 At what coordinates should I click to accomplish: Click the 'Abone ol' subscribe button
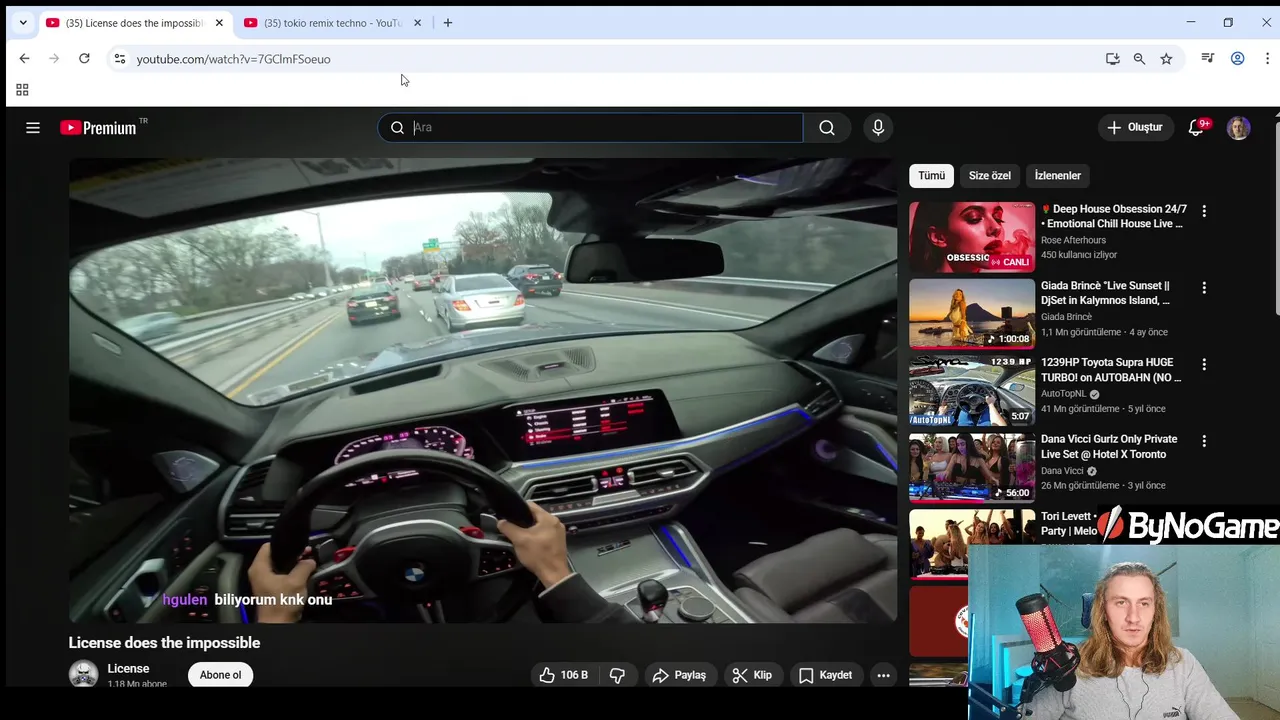pos(220,675)
